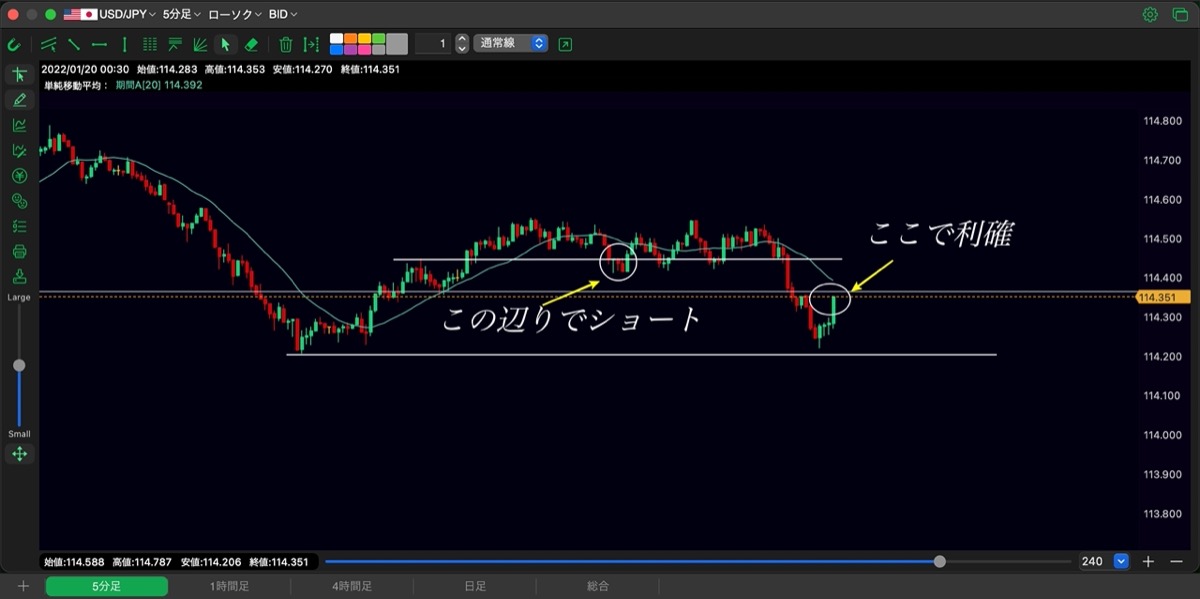The image size is (1200, 599).
Task: Click the four-way move arrows icon
Action: tap(19, 454)
